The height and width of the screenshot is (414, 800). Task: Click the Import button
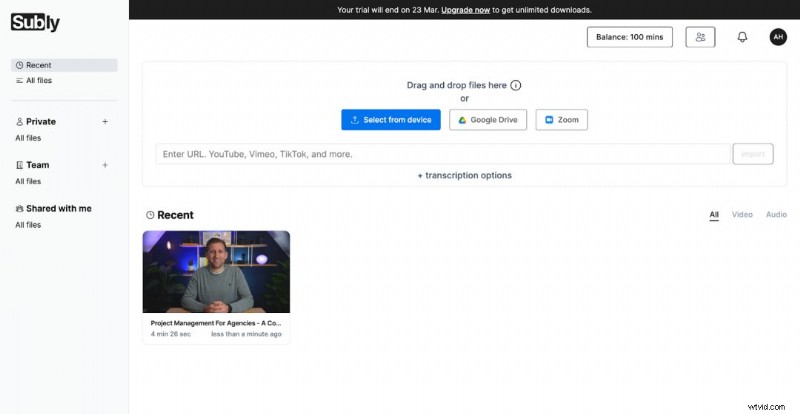753,154
